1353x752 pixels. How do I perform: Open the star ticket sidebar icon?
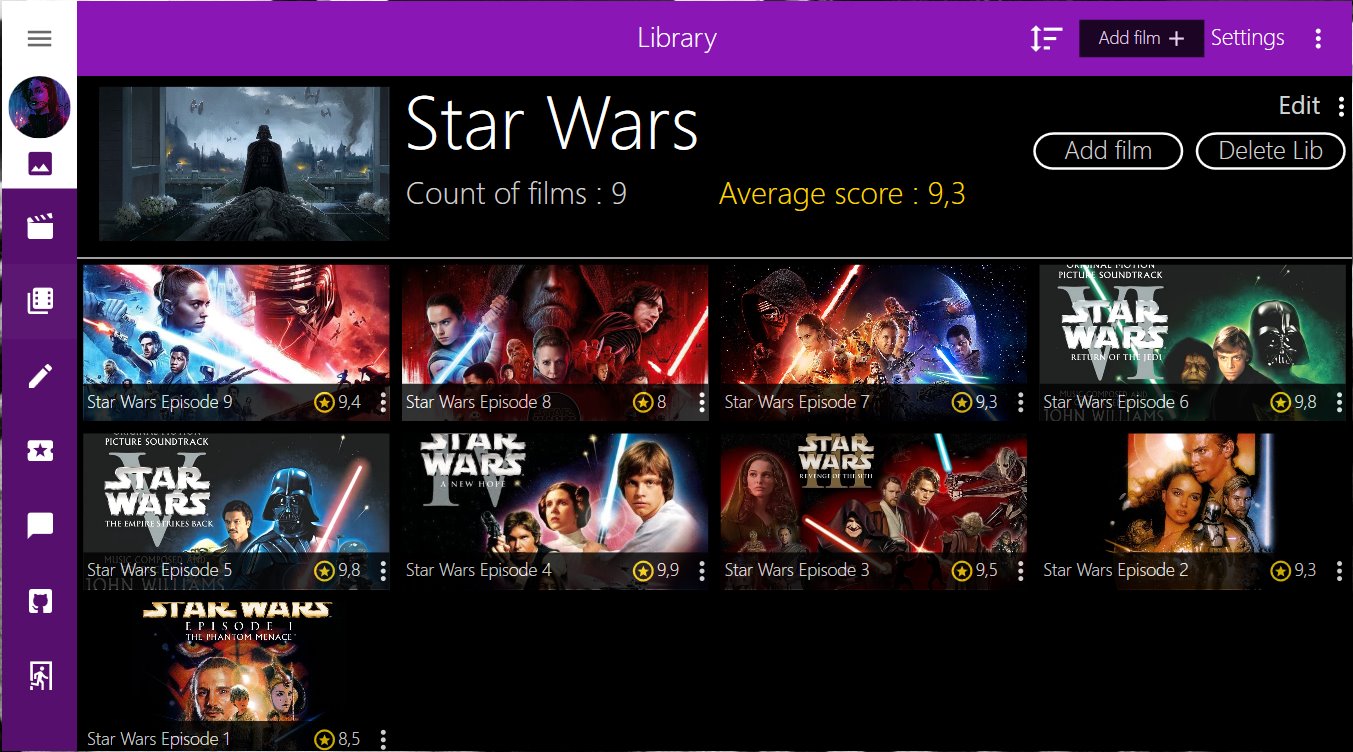click(x=39, y=451)
